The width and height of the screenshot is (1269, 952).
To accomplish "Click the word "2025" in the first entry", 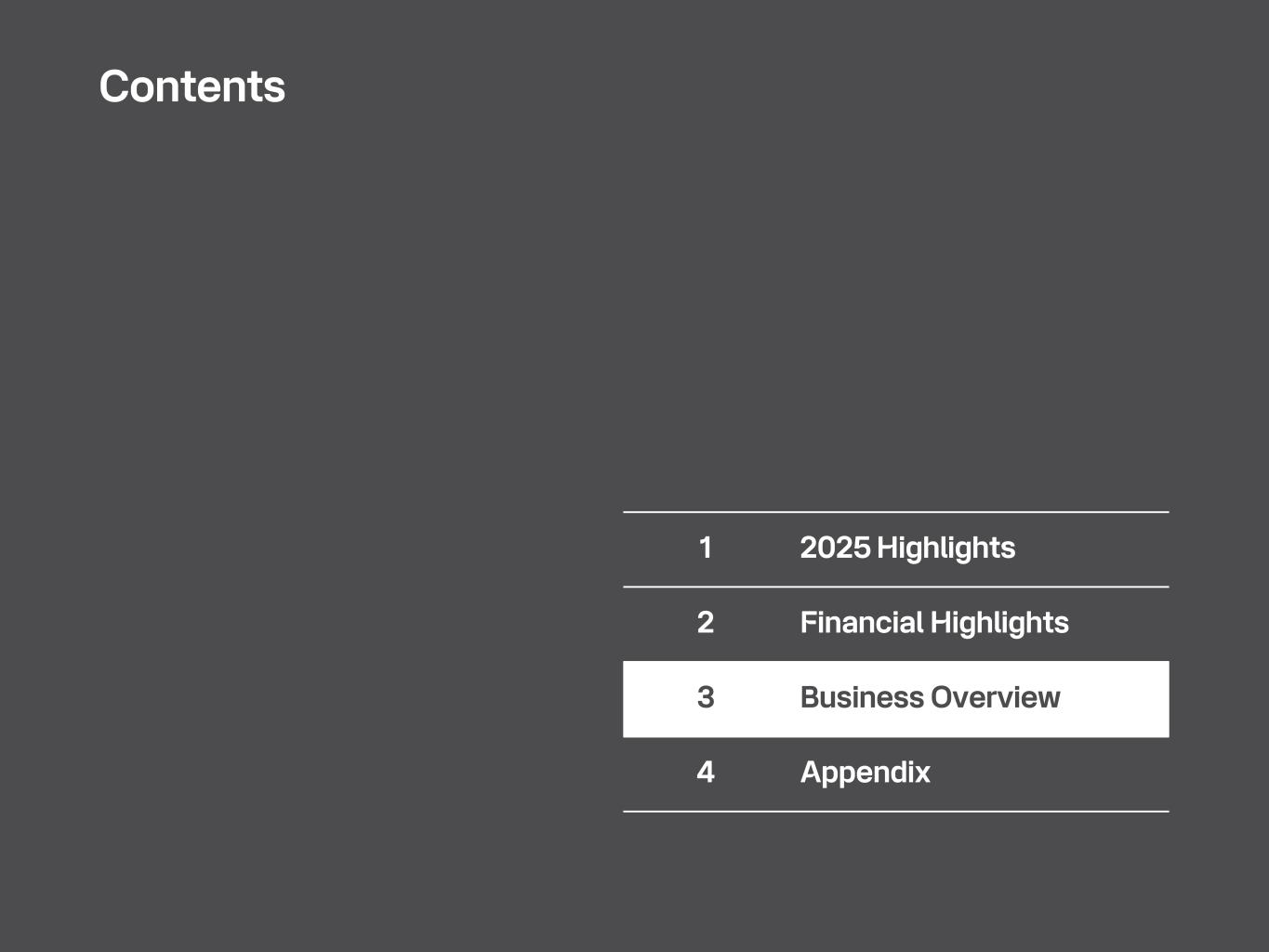I will [x=835, y=548].
